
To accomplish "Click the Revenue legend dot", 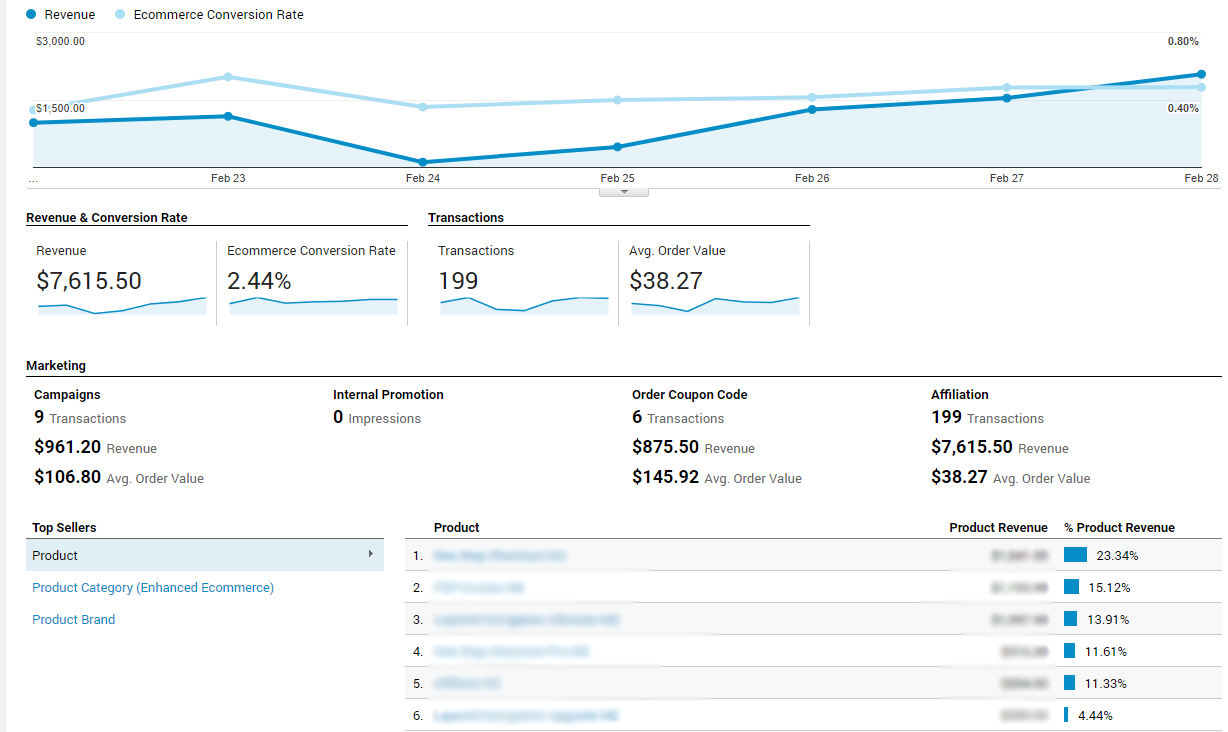I will point(30,15).
